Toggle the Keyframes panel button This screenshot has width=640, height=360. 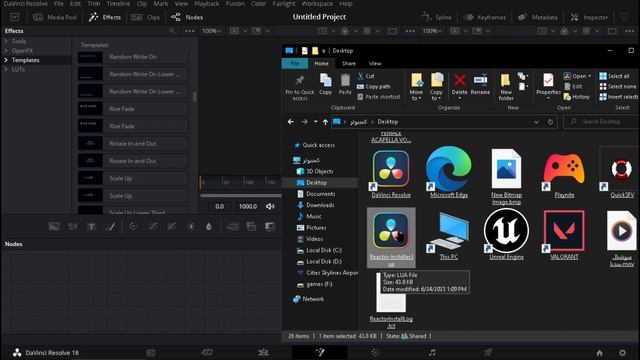tap(485, 17)
